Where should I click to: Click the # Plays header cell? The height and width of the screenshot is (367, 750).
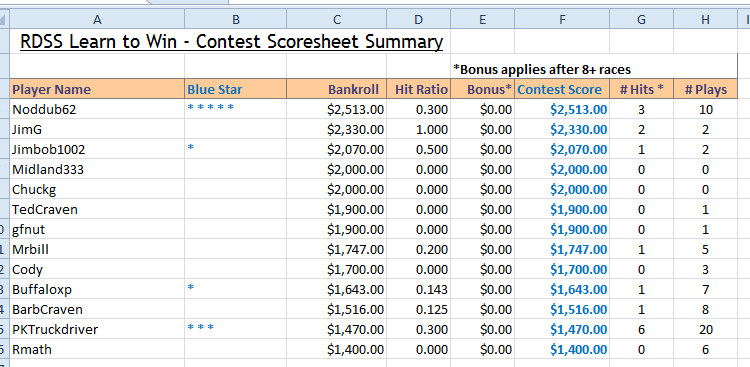point(706,89)
